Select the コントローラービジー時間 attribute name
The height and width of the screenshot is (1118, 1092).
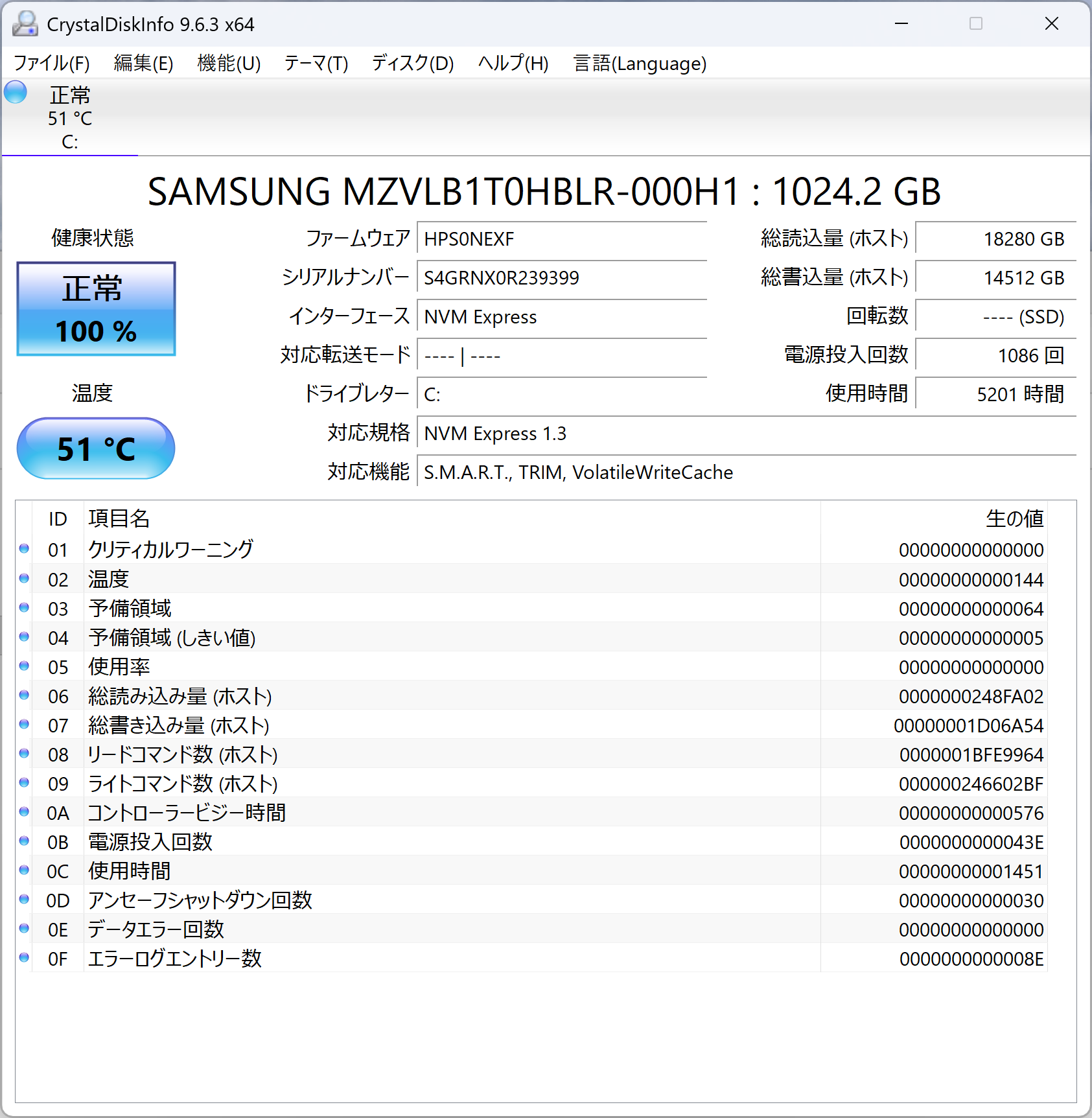[187, 812]
